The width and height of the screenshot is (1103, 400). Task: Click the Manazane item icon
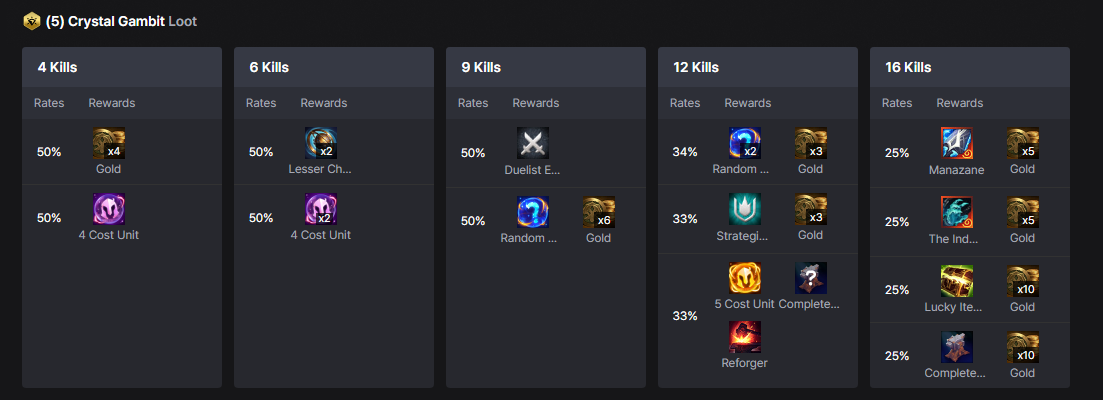[956, 144]
